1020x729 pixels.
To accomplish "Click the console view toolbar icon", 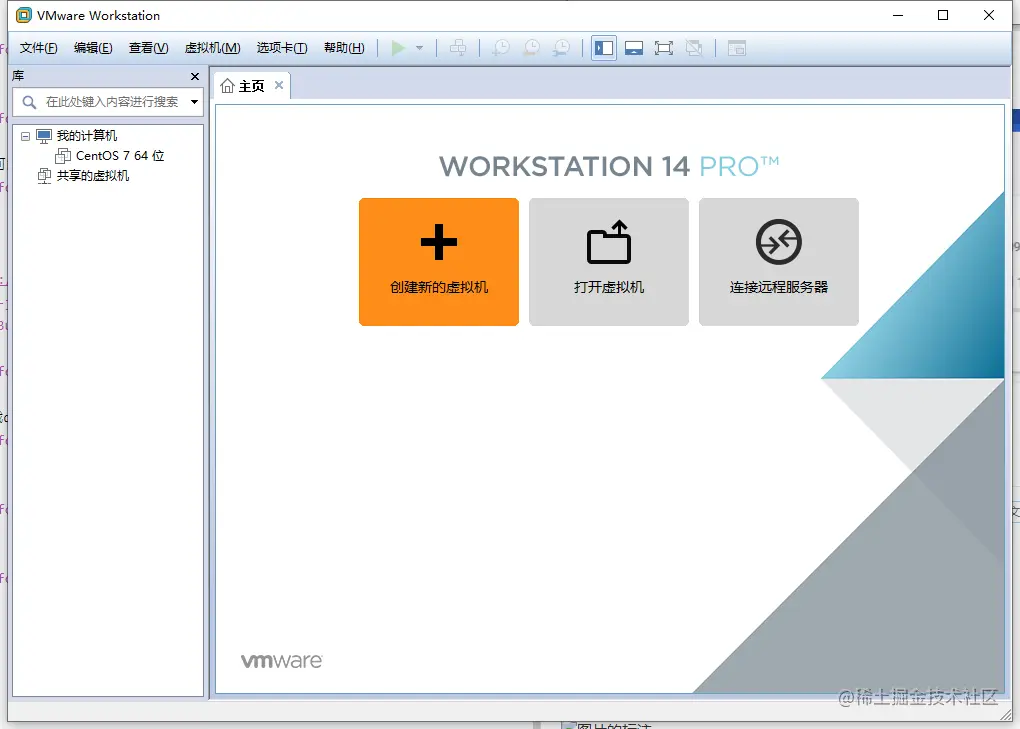I will [x=736, y=48].
